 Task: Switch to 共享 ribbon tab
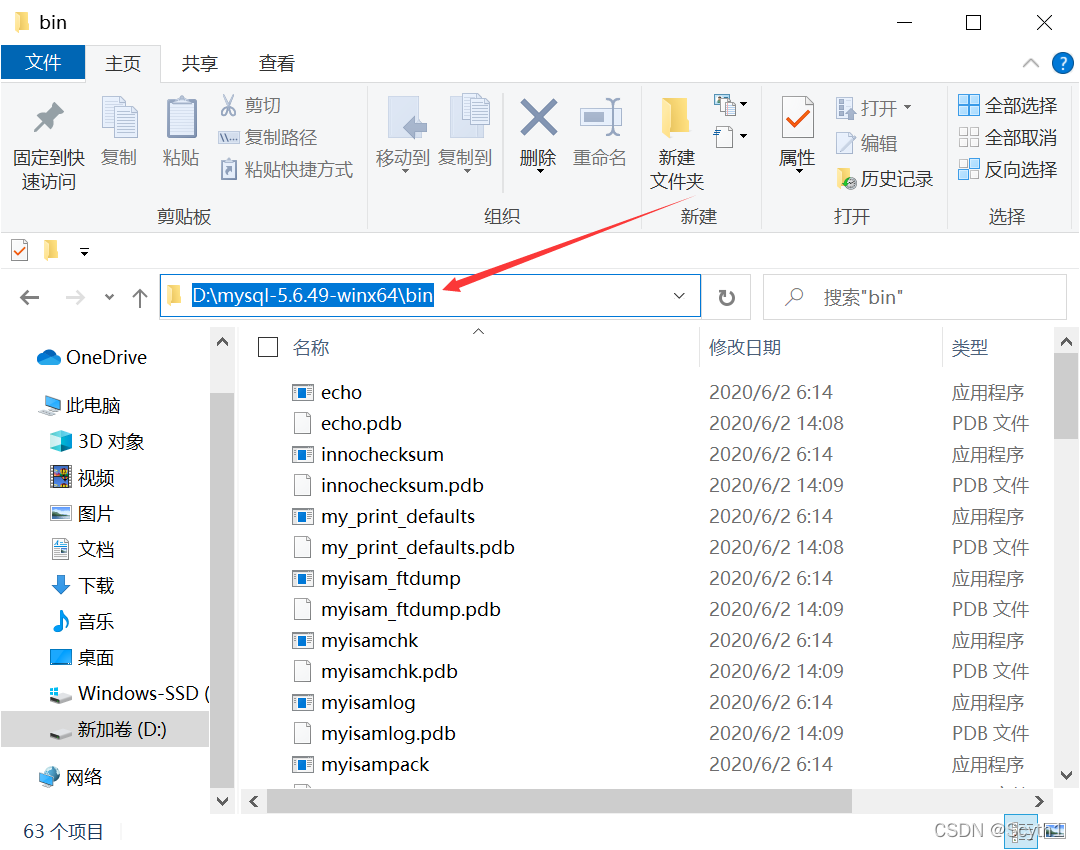pyautogui.click(x=200, y=63)
